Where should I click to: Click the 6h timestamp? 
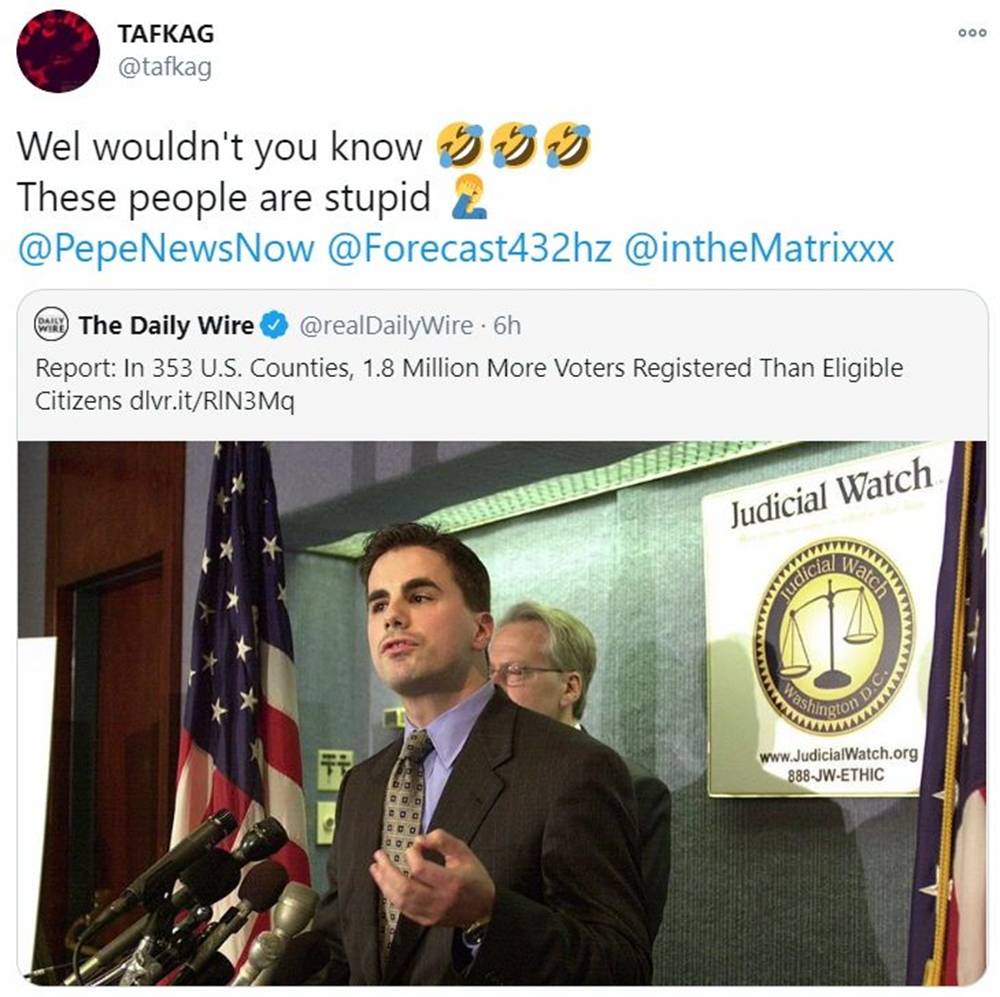[x=507, y=326]
